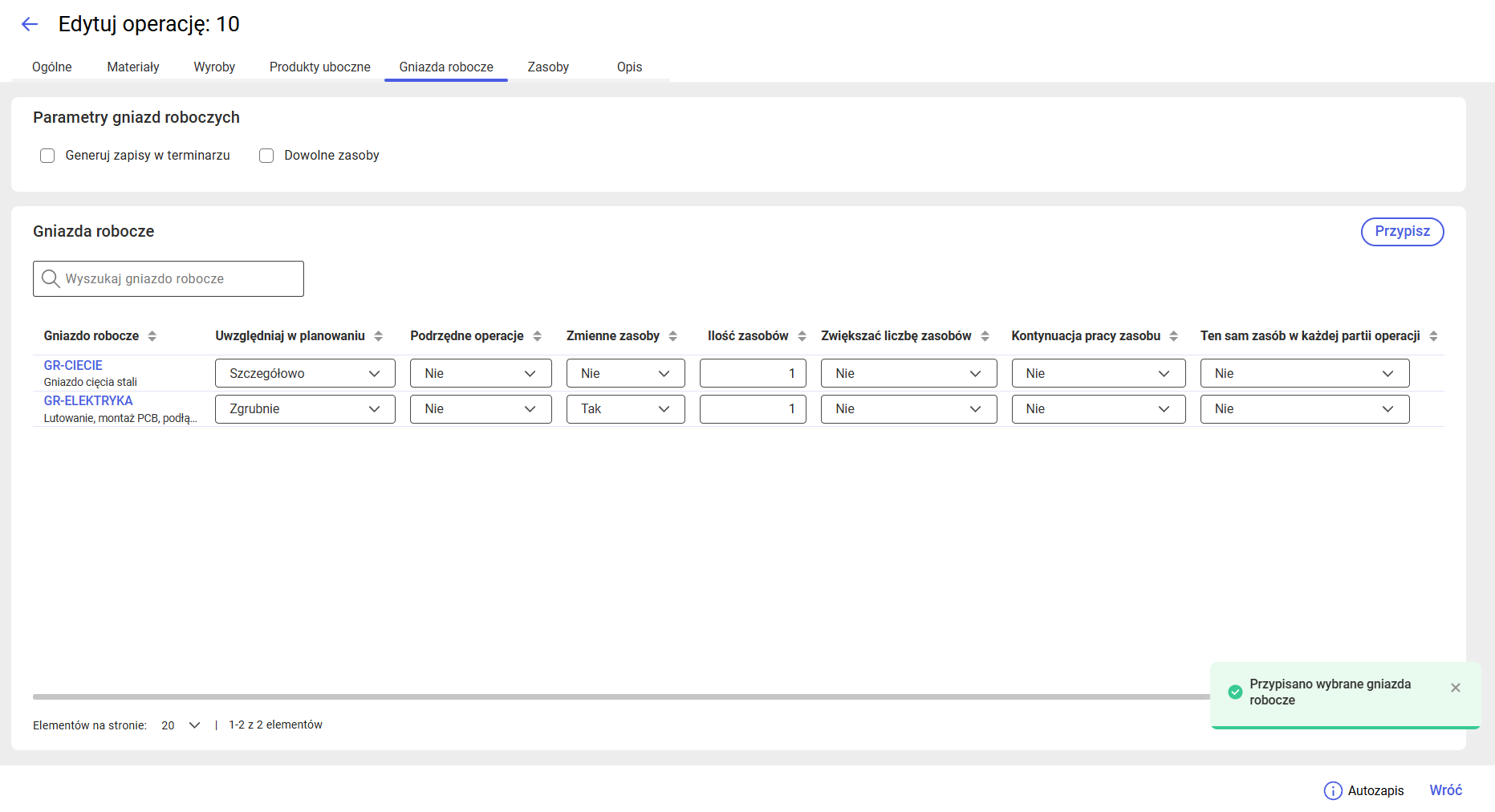Sort by Ilość zasobów column
The image size is (1495, 812).
click(x=802, y=336)
